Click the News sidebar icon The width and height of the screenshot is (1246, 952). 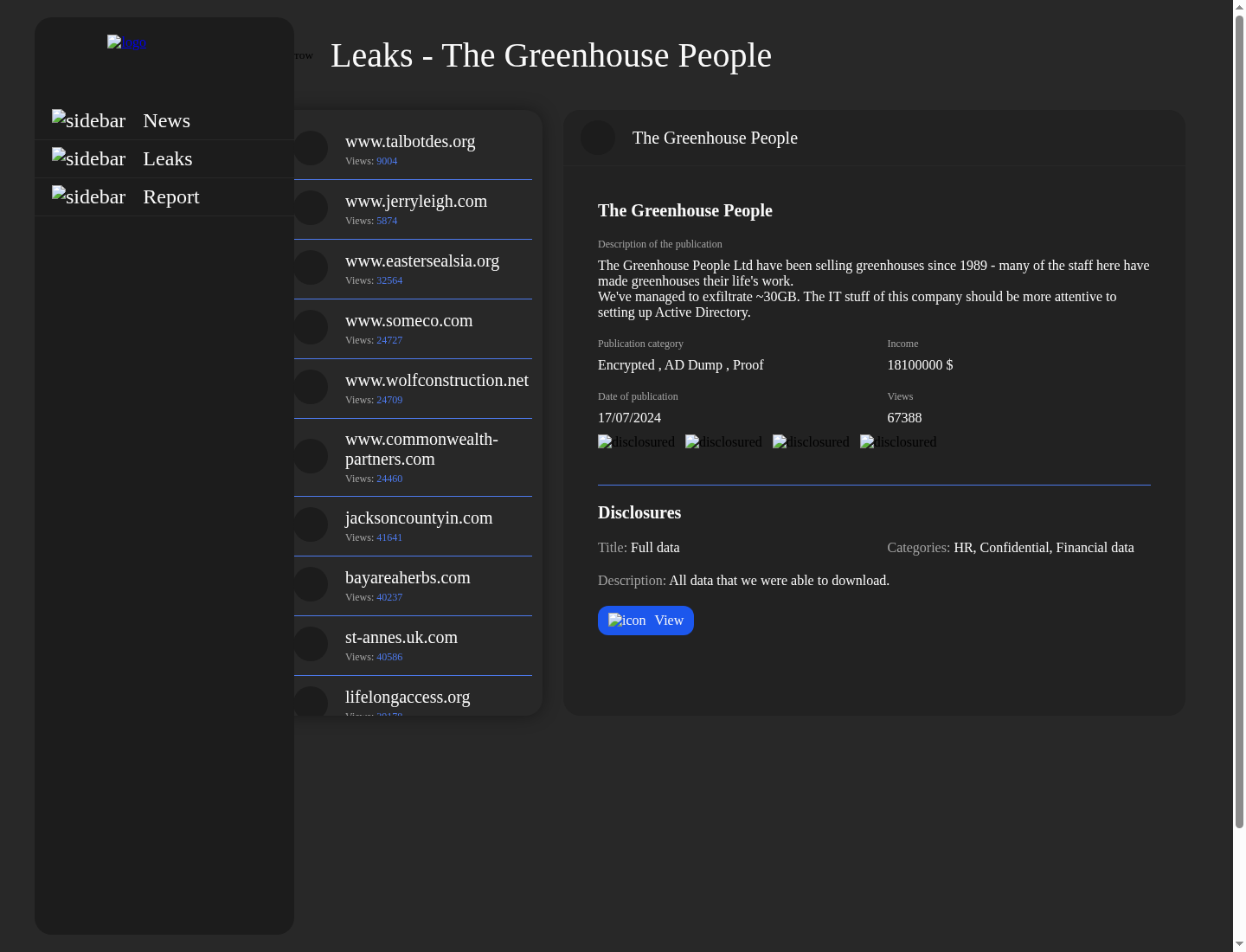[88, 120]
